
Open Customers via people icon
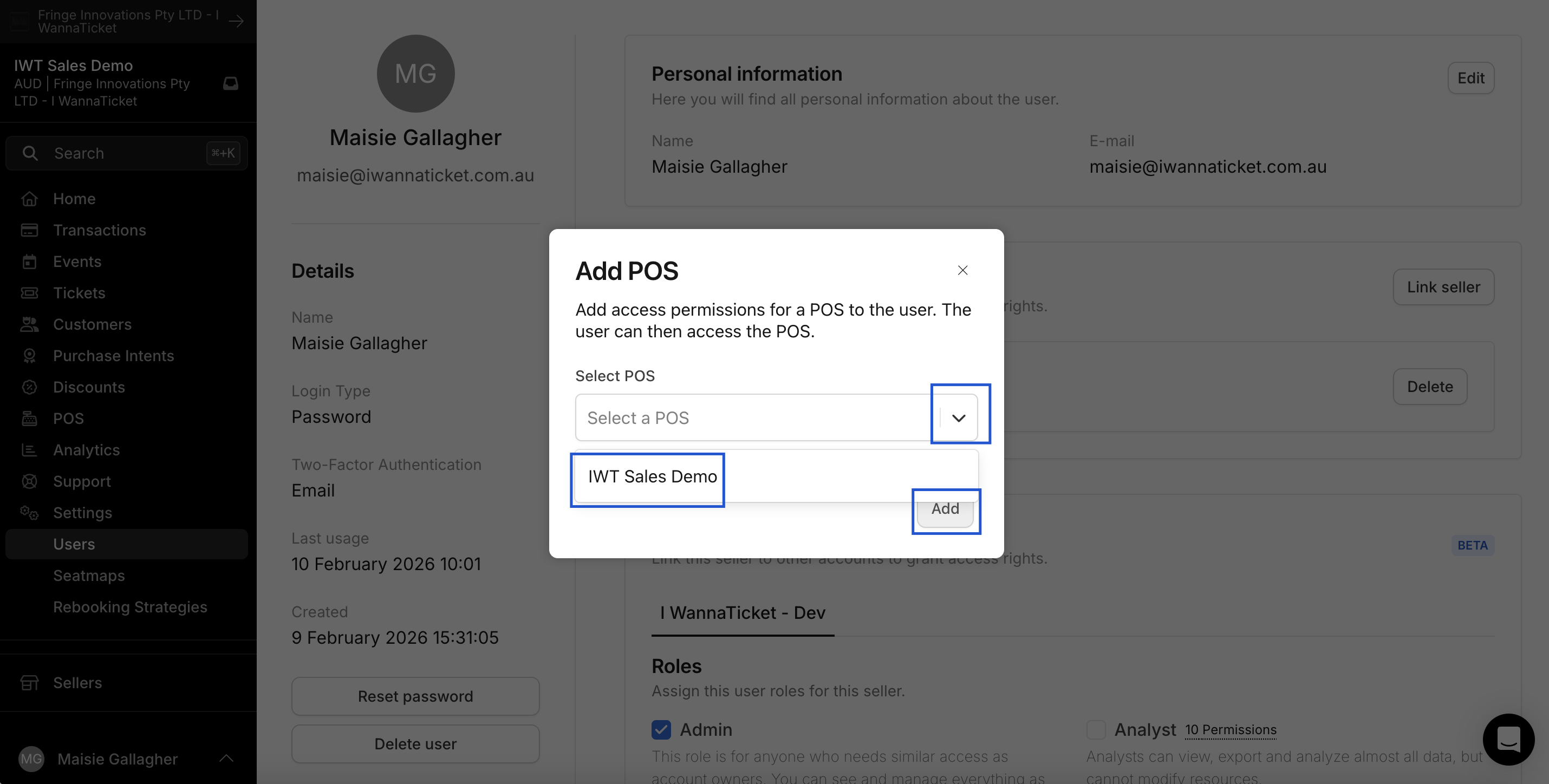pos(29,325)
